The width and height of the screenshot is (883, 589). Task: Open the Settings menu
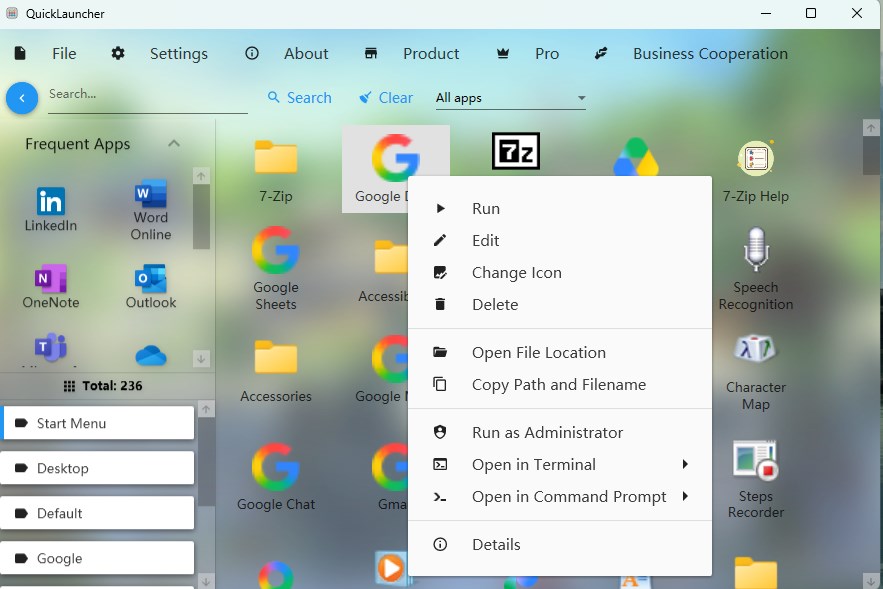pos(179,53)
